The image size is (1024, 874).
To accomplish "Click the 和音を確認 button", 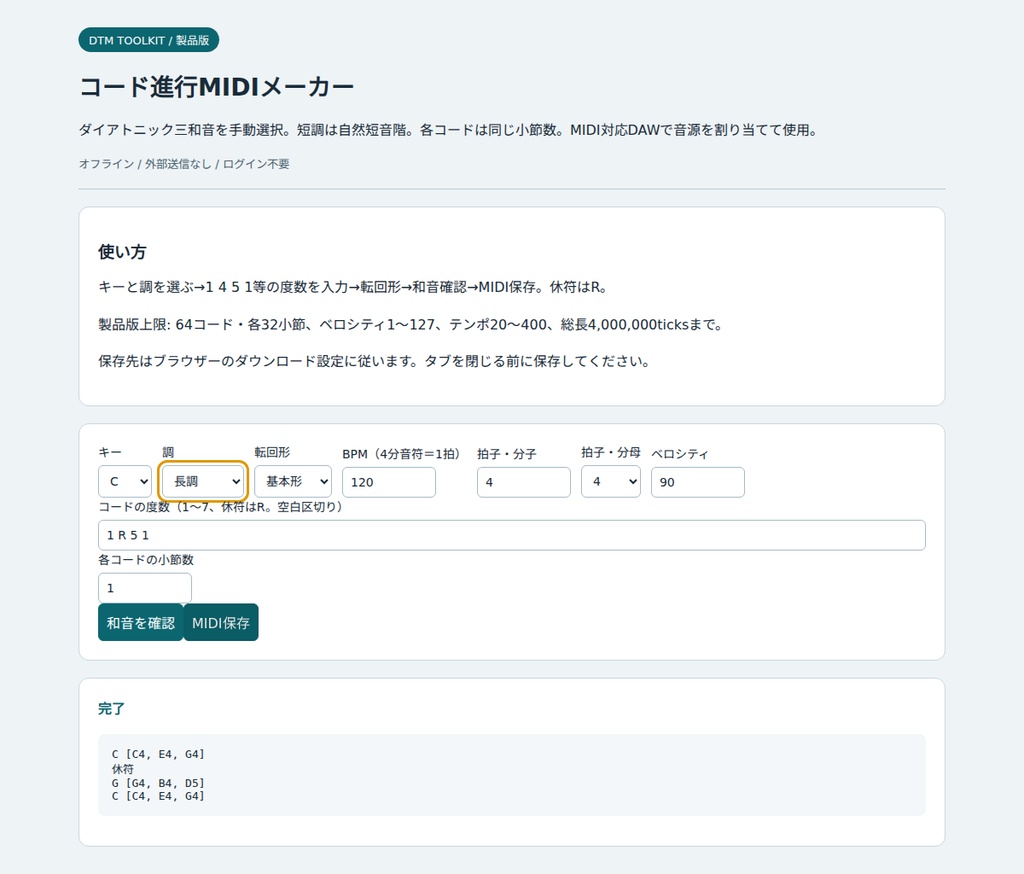I will (140, 623).
